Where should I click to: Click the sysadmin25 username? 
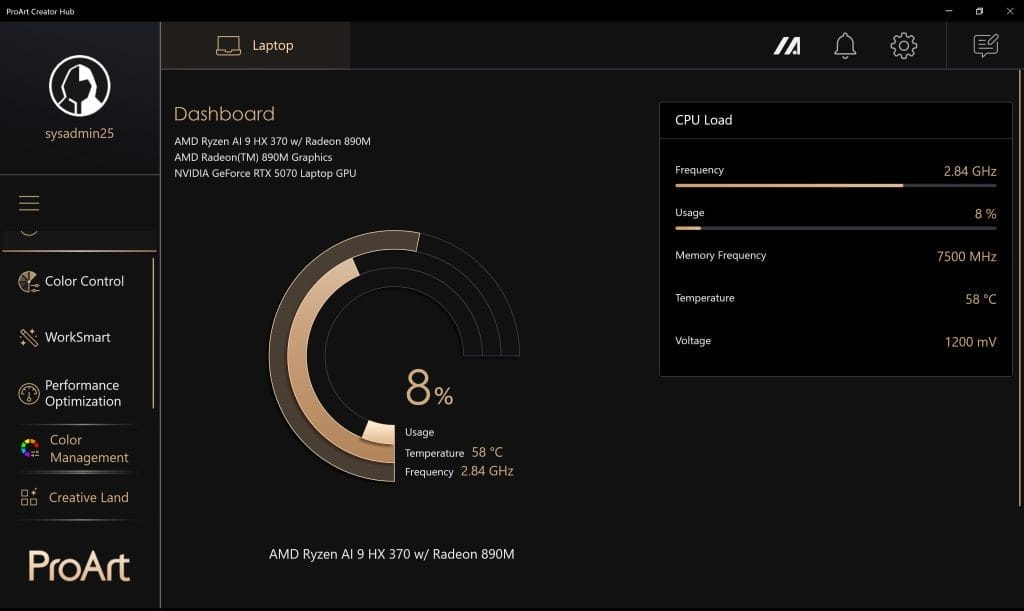[80, 133]
